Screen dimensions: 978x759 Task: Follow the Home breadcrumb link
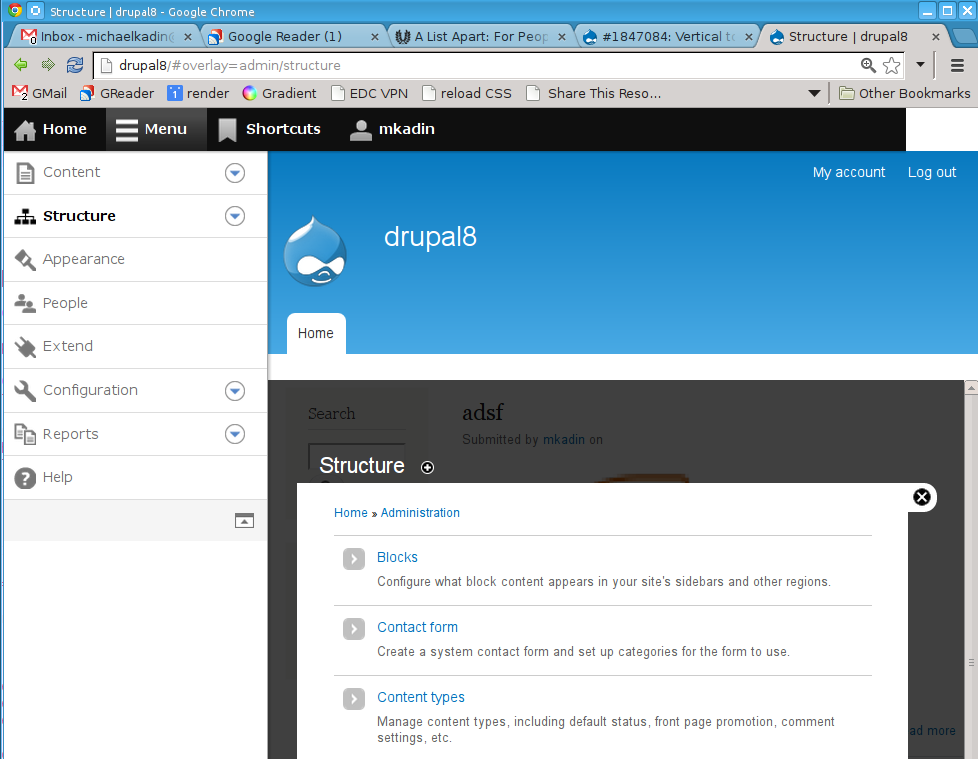point(351,513)
